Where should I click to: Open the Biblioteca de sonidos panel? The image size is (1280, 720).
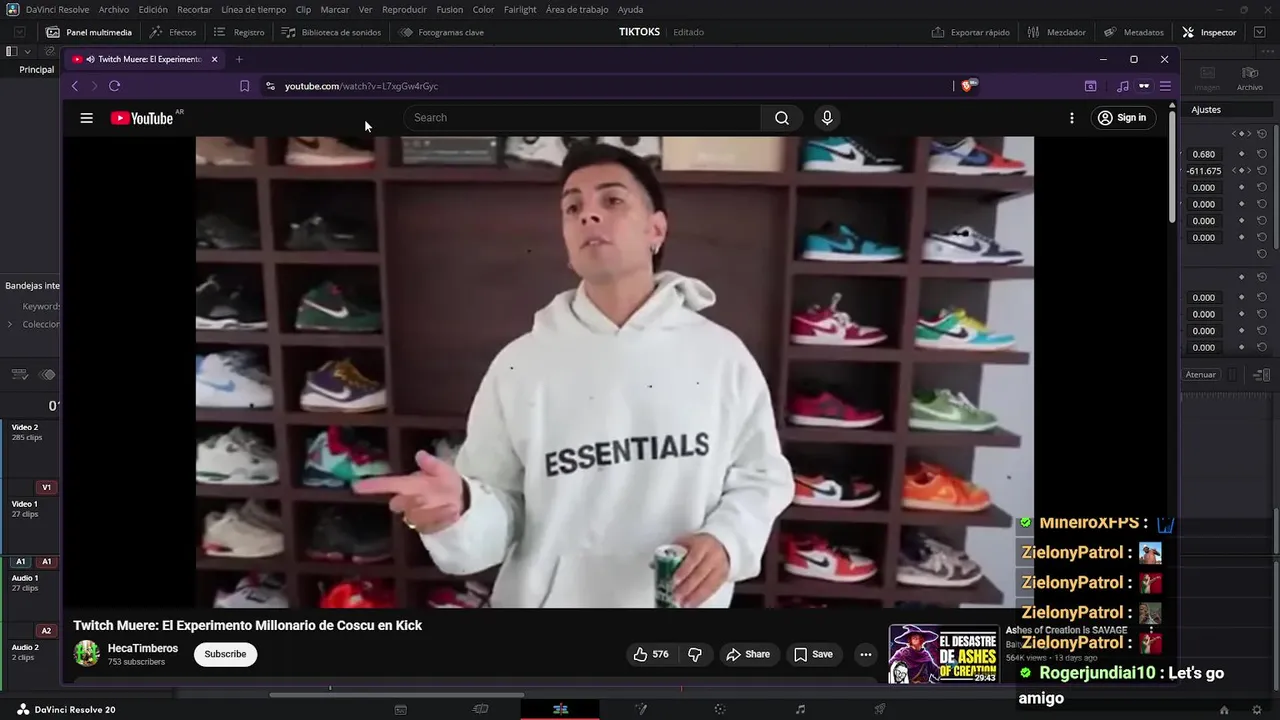click(x=331, y=32)
